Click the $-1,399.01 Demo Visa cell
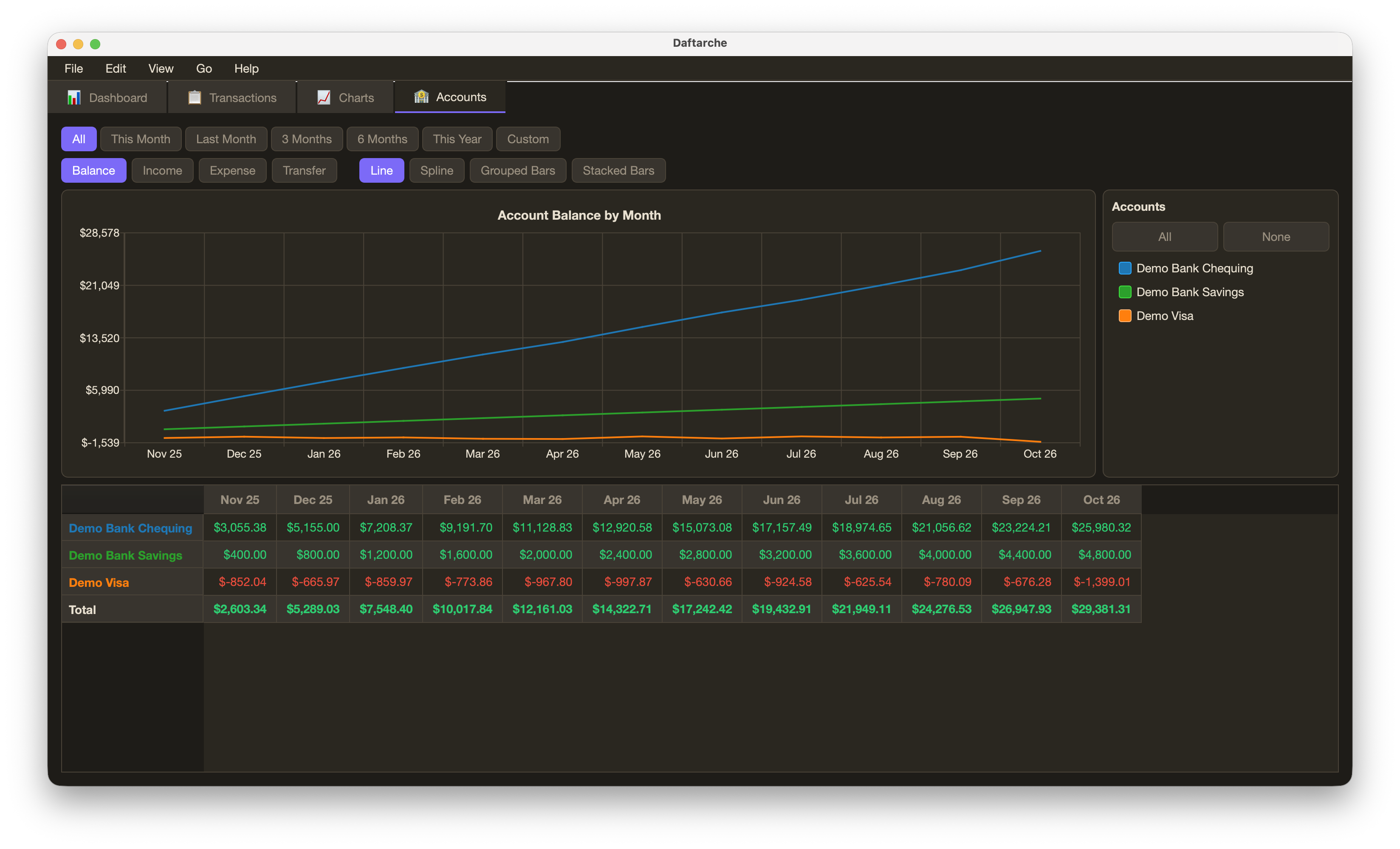Screen dimensions: 1400x849 (1101, 582)
